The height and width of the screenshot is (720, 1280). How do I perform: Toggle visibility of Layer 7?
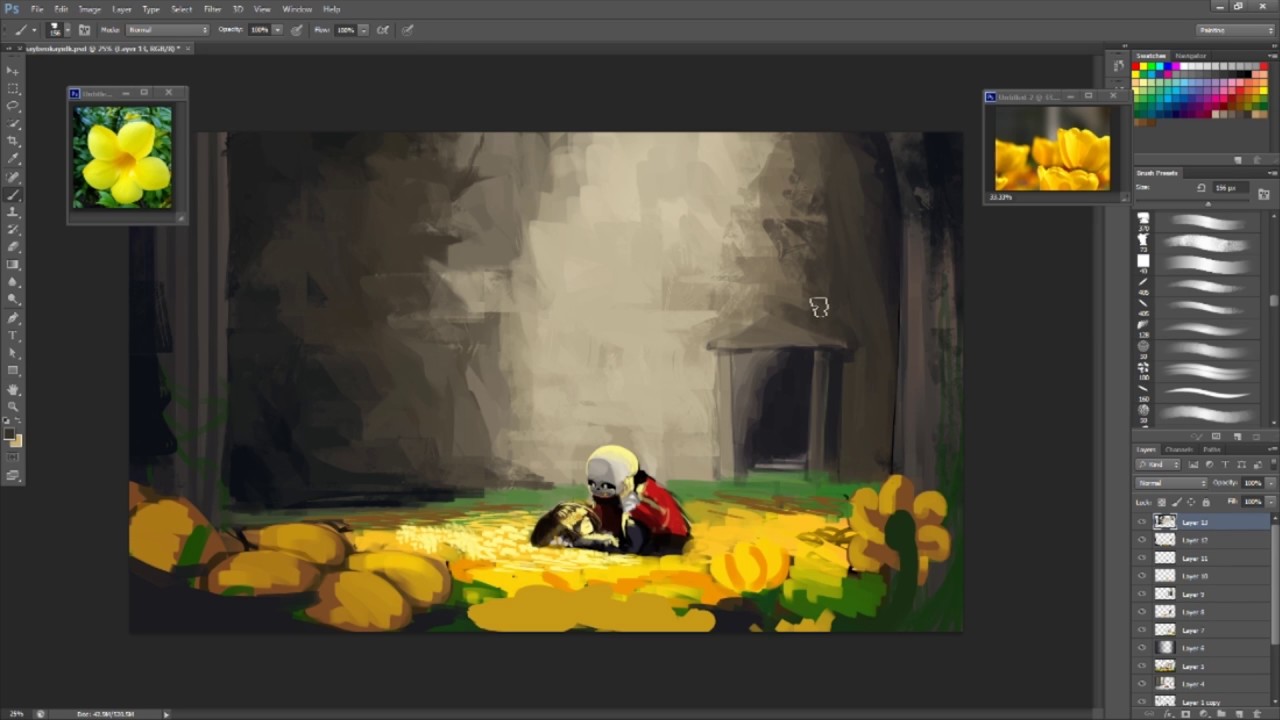pos(1142,630)
